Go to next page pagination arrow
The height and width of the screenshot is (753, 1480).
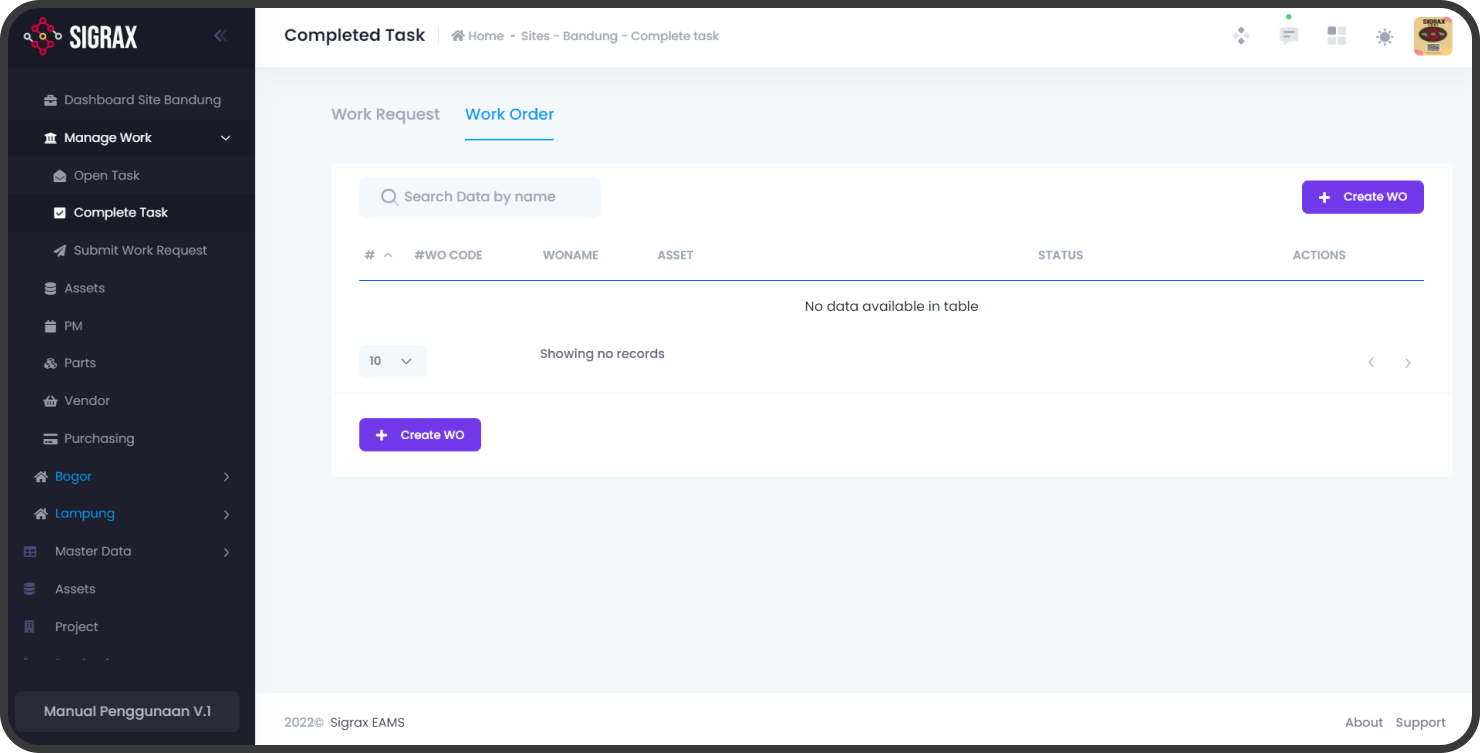pos(1407,363)
